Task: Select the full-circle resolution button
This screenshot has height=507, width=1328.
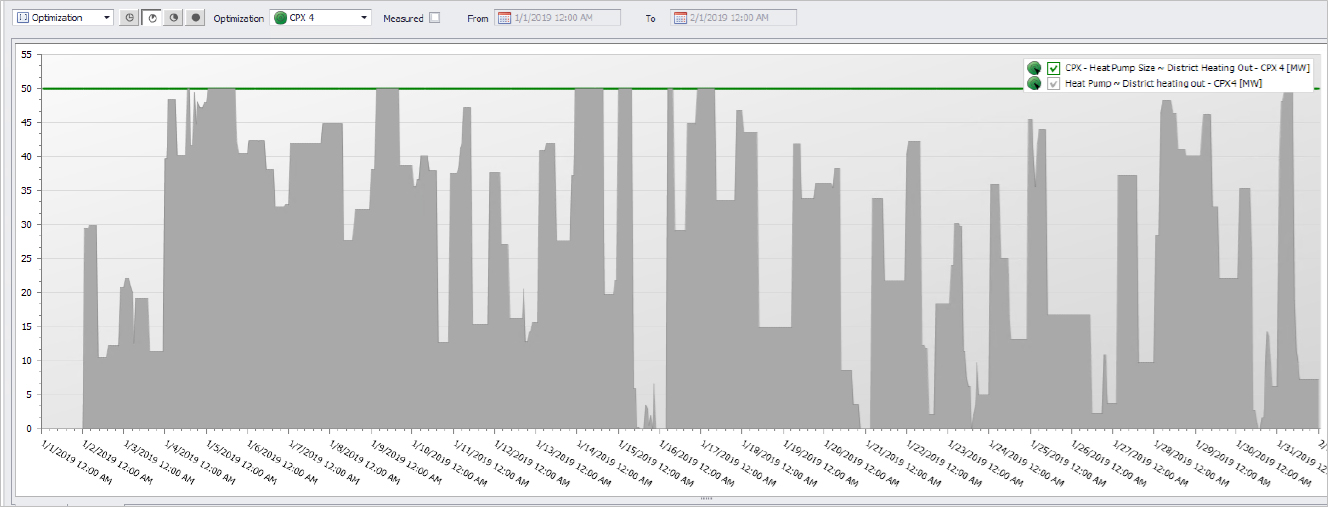Action: [x=196, y=17]
